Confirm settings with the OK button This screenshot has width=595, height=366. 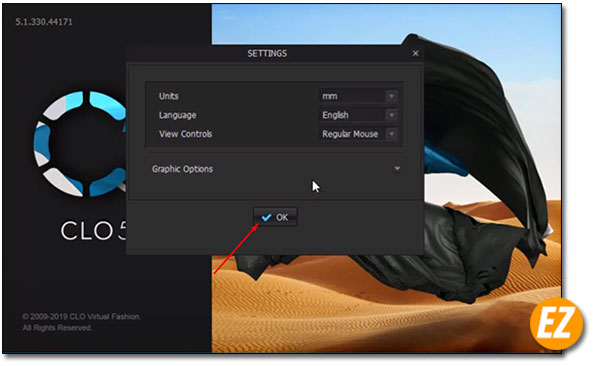pyautogui.click(x=275, y=217)
